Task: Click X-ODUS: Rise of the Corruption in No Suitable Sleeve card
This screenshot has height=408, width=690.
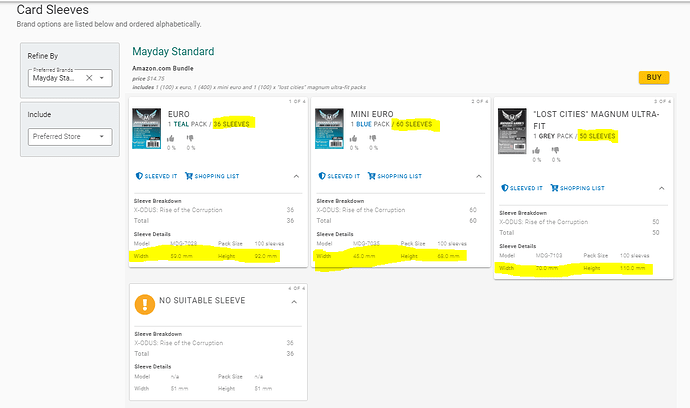Action: 178,343
